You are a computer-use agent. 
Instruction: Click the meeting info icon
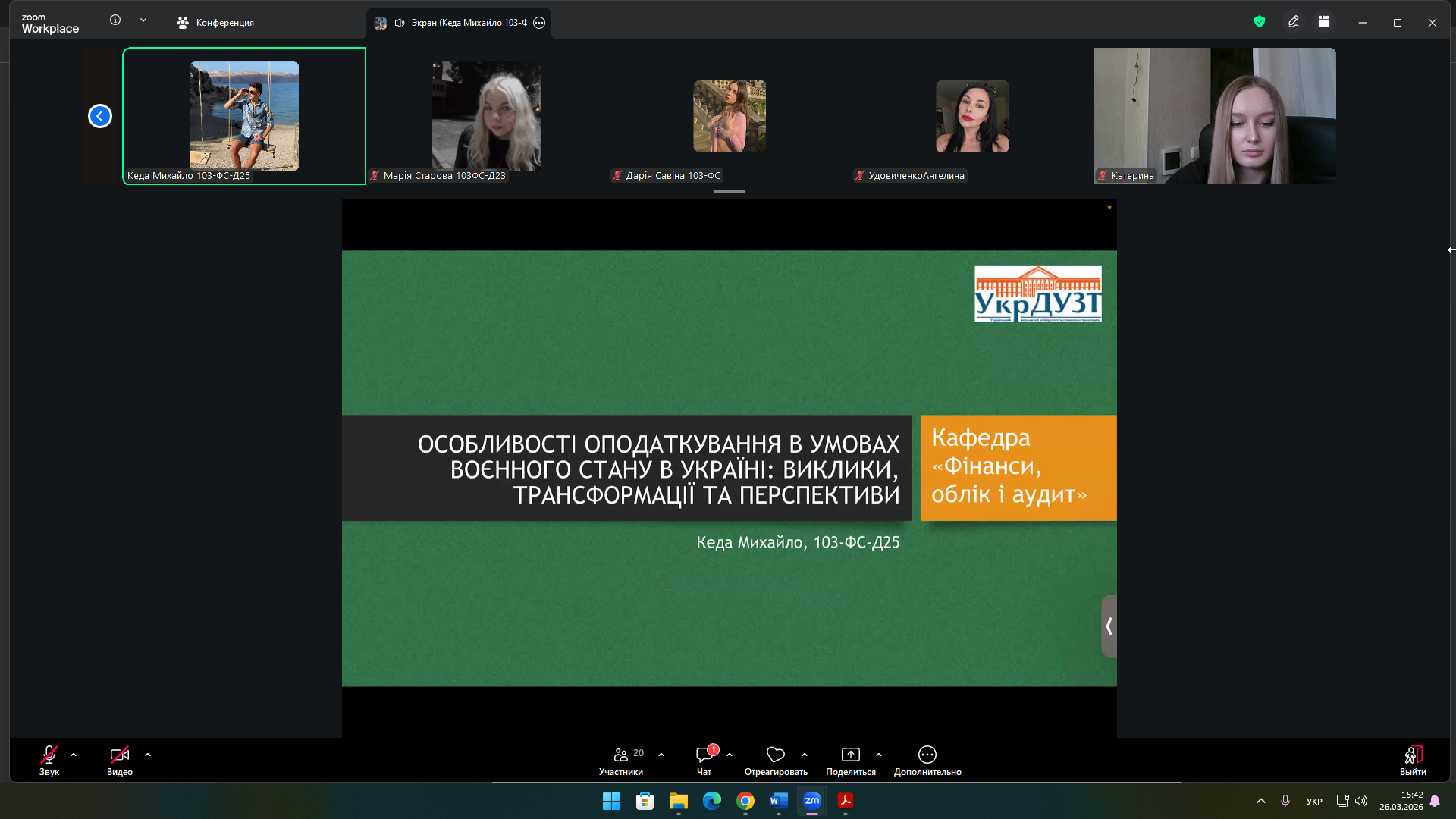[115, 20]
